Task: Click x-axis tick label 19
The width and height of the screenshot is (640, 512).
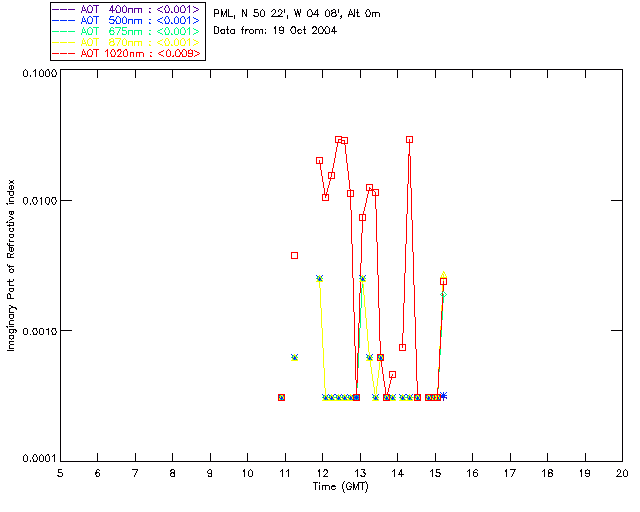Action: pyautogui.click(x=585, y=473)
